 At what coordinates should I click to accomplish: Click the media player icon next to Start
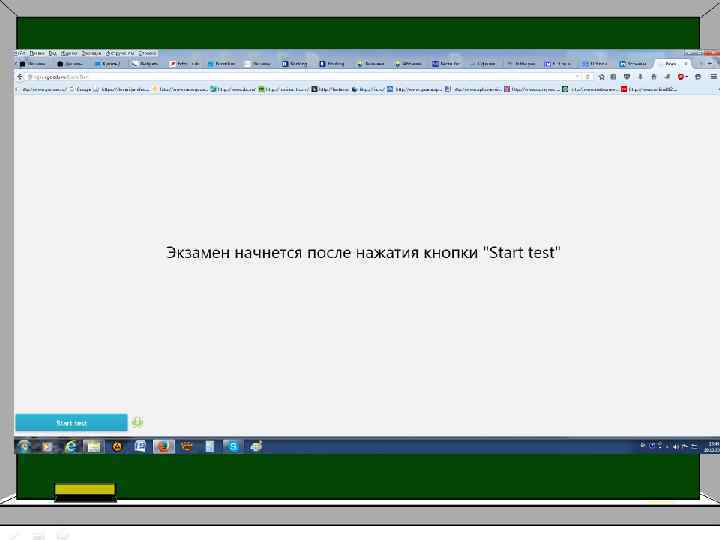coord(47,446)
